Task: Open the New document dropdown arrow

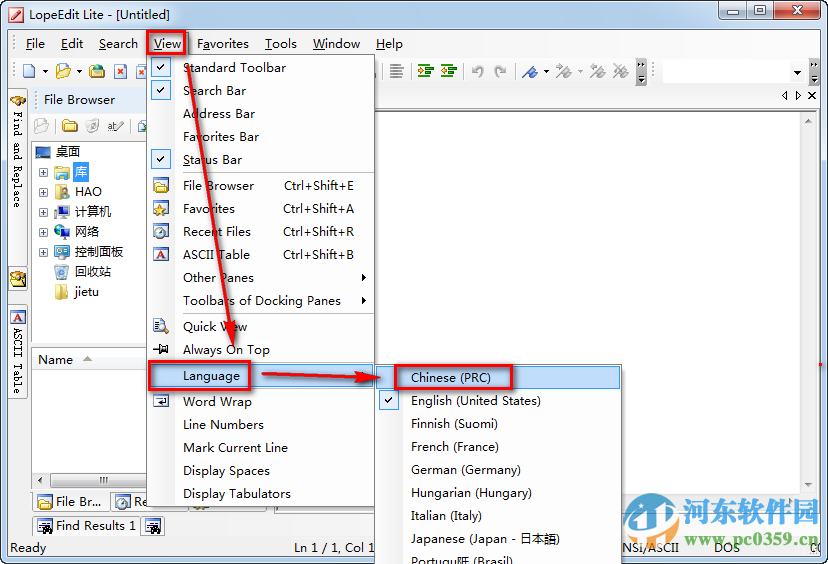Action: pyautogui.click(x=45, y=71)
